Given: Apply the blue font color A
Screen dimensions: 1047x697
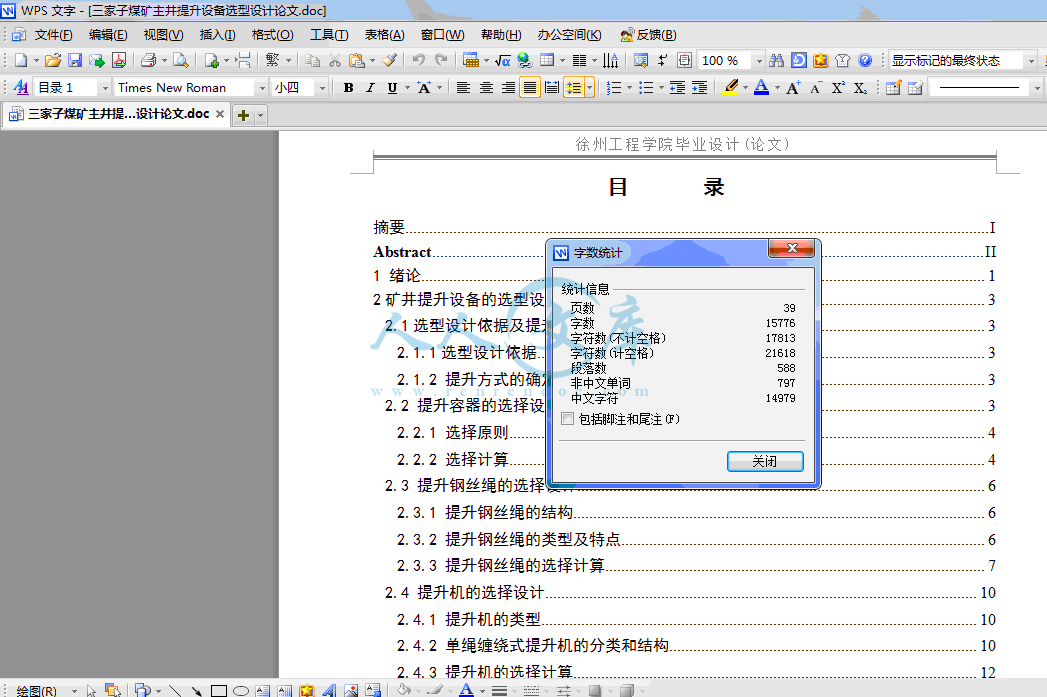Looking at the screenshot, I should (x=761, y=87).
